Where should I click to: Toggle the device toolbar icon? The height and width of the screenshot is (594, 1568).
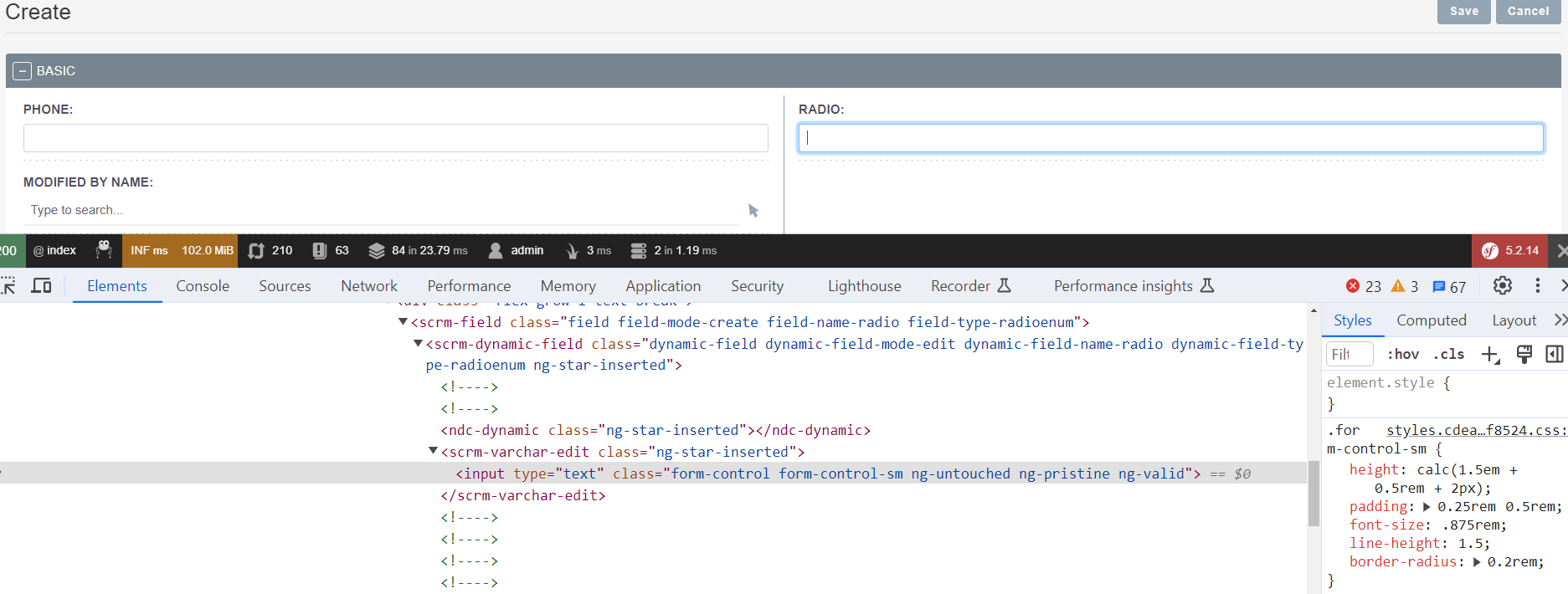point(41,286)
